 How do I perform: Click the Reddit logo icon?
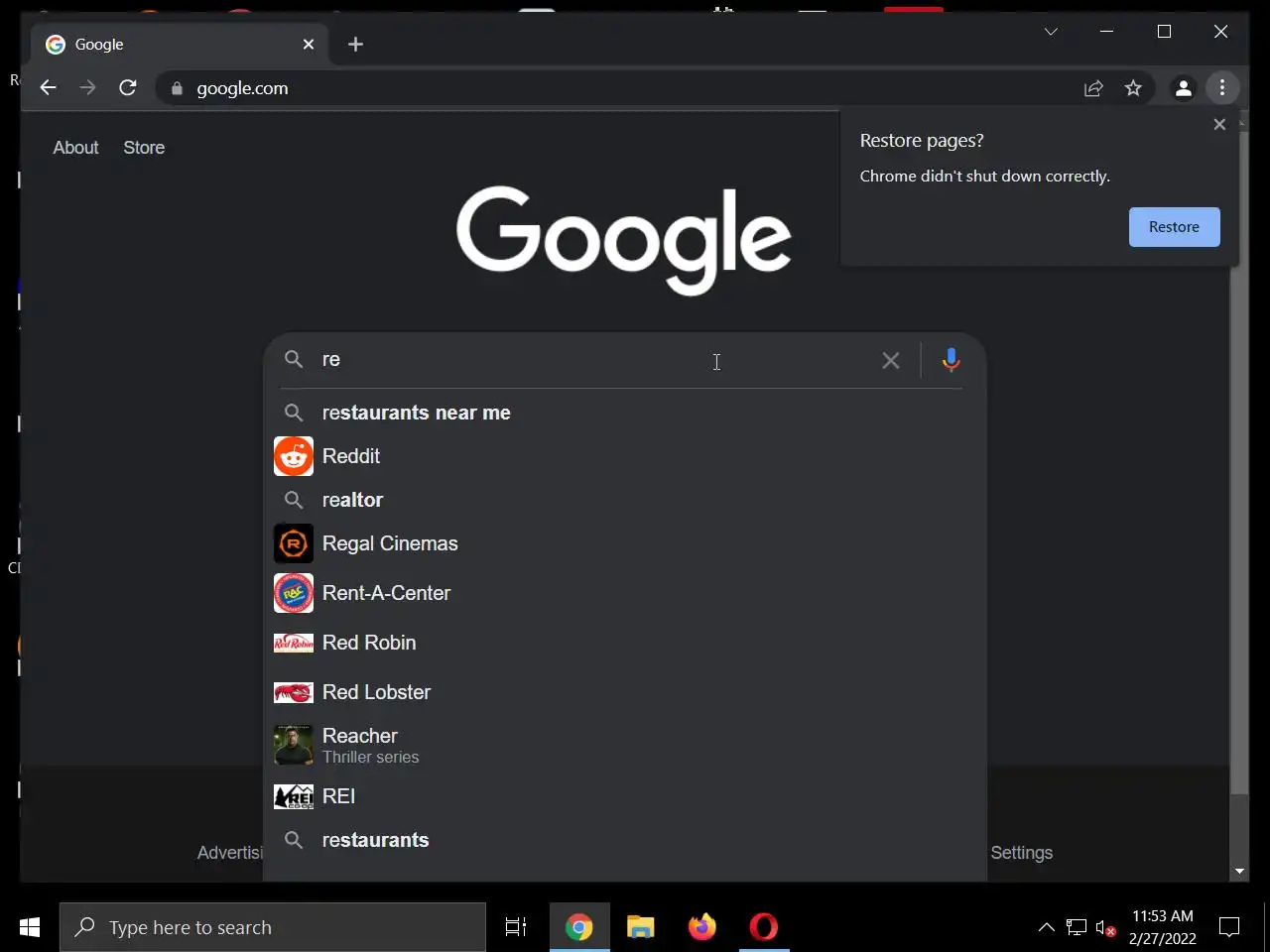click(x=294, y=456)
